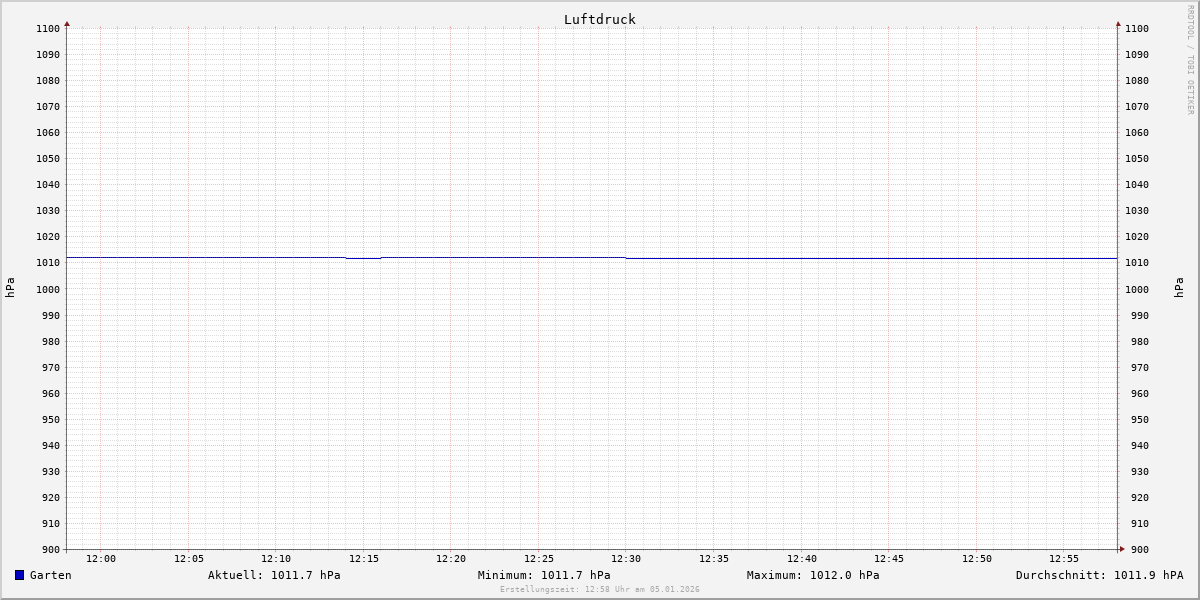Click the red arrow atop the right axis
Image resolution: width=1200 pixels, height=600 pixels.
1118,23
